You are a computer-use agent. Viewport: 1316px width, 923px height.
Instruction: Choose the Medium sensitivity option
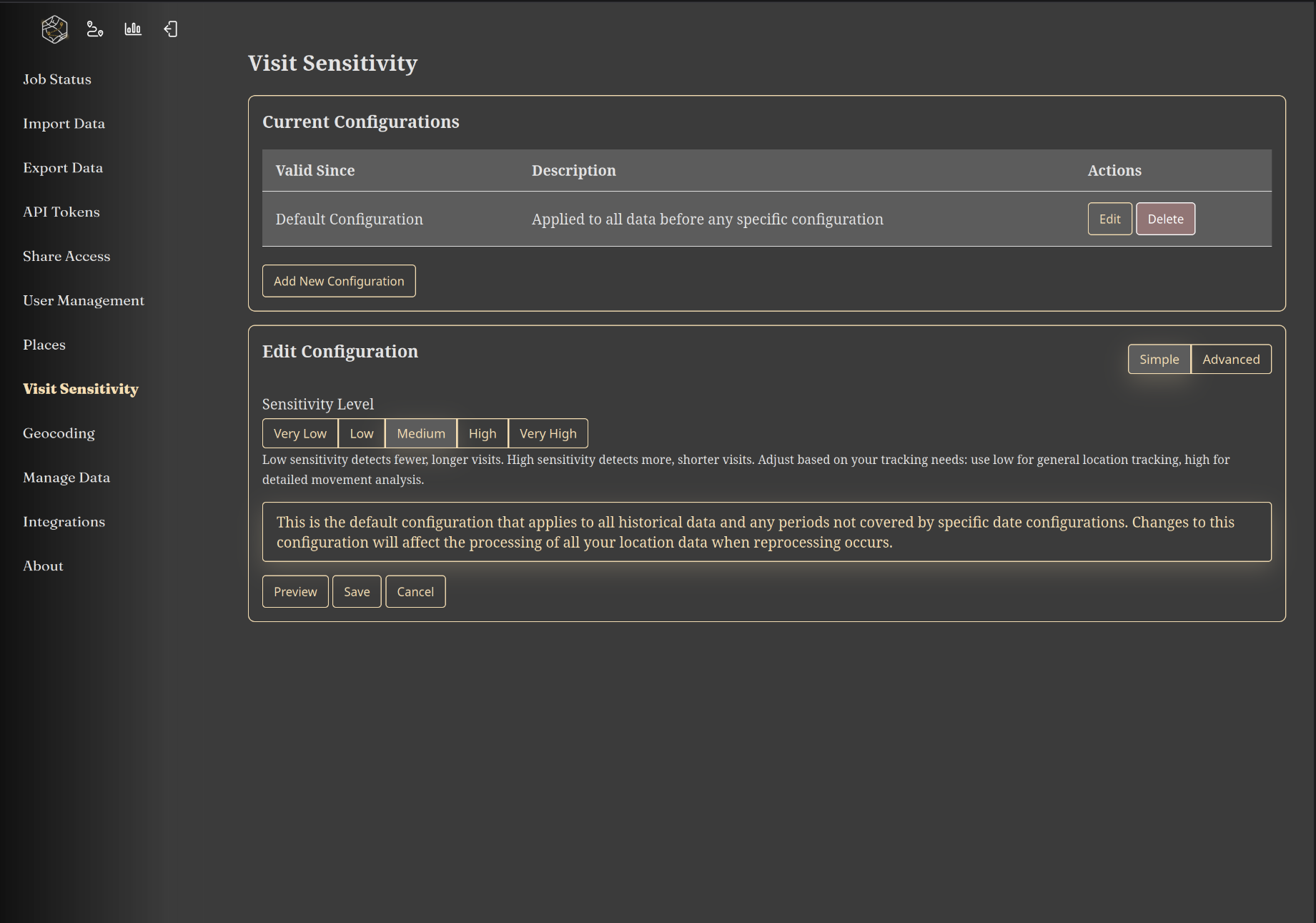click(x=420, y=433)
